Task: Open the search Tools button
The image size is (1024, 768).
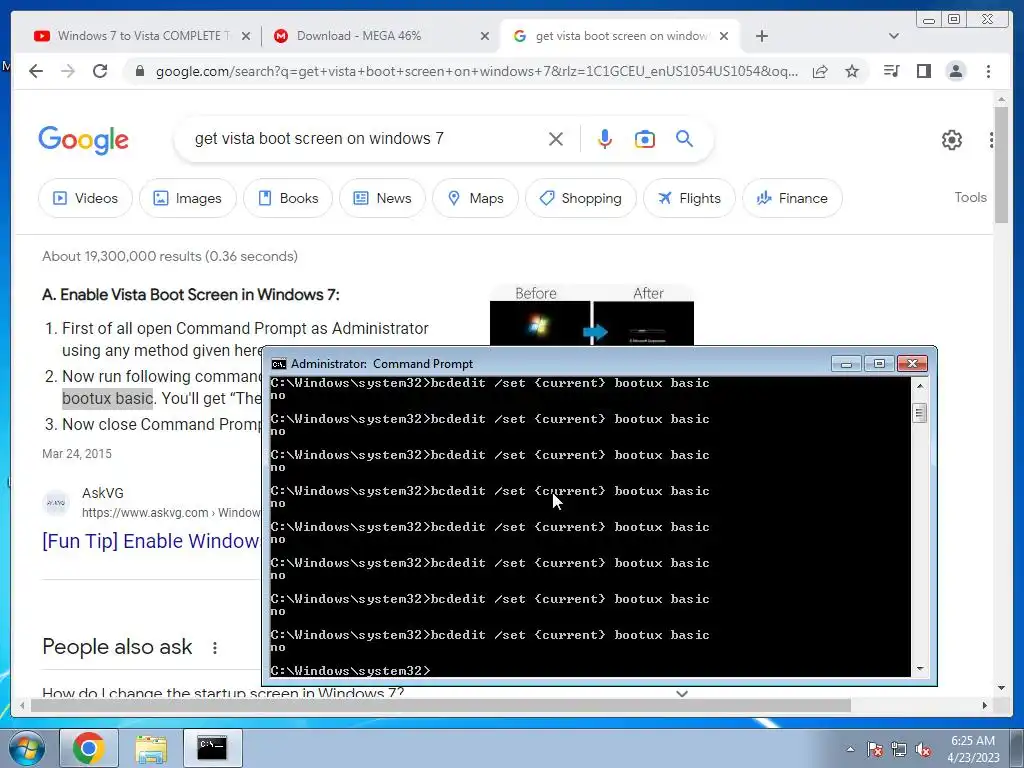Action: click(970, 197)
